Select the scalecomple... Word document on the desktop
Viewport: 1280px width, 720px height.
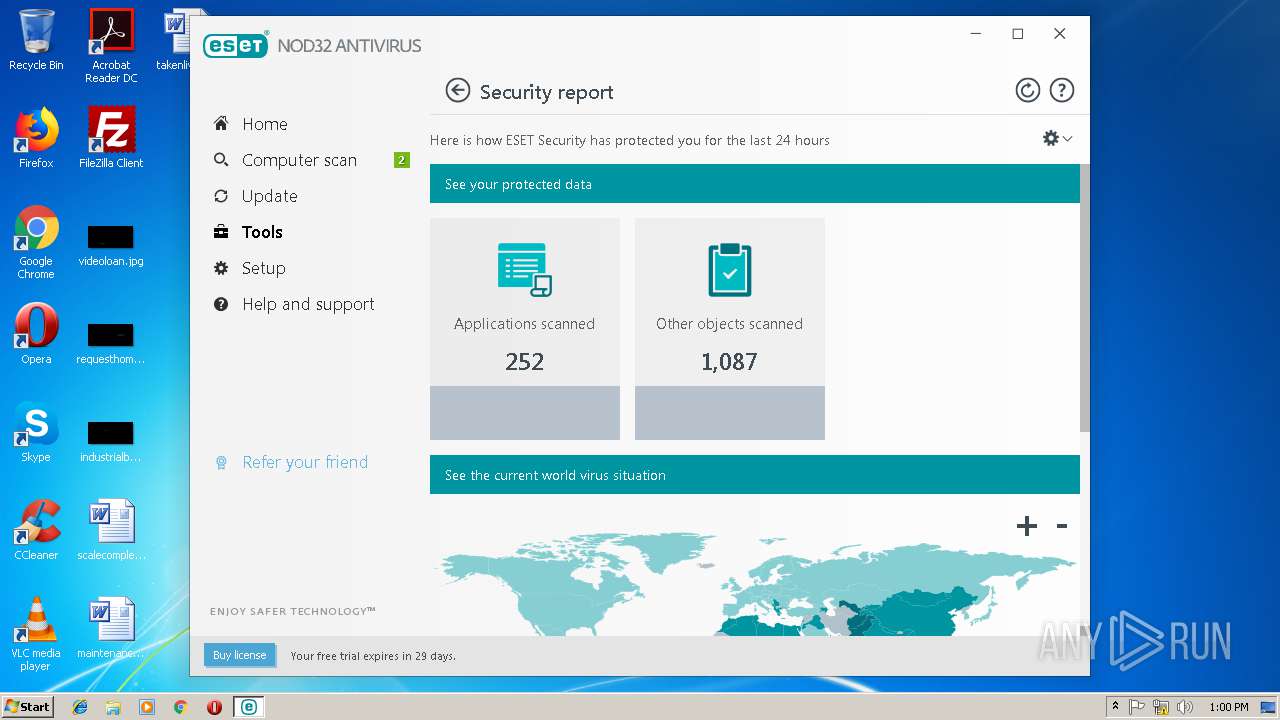click(x=111, y=530)
